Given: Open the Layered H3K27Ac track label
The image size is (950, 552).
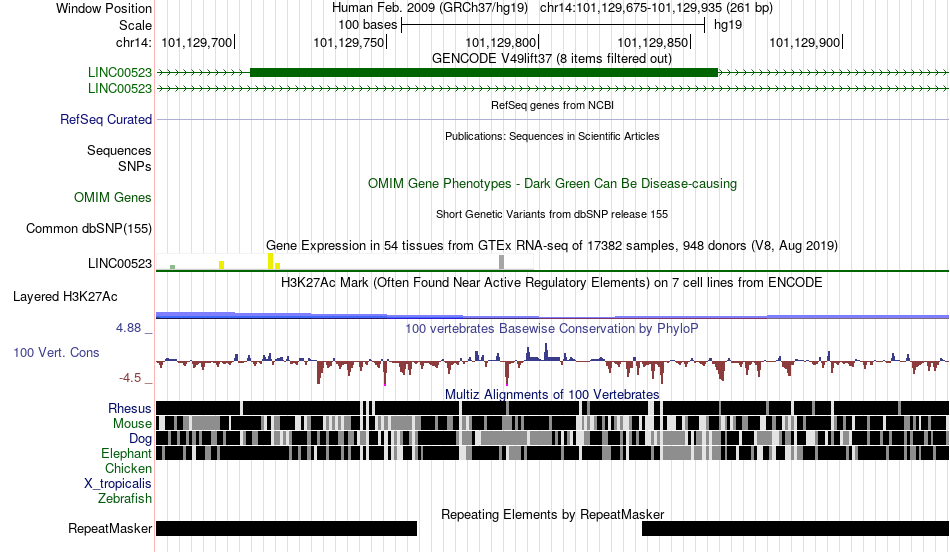Looking at the screenshot, I should coord(65,296).
